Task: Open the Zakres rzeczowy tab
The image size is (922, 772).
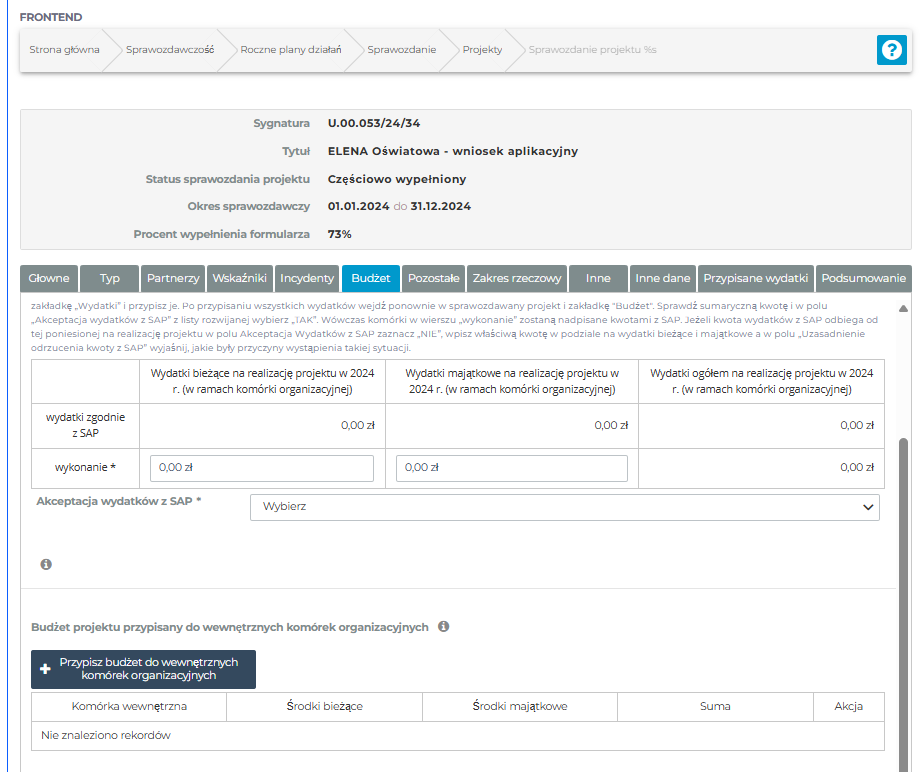Action: coord(517,278)
